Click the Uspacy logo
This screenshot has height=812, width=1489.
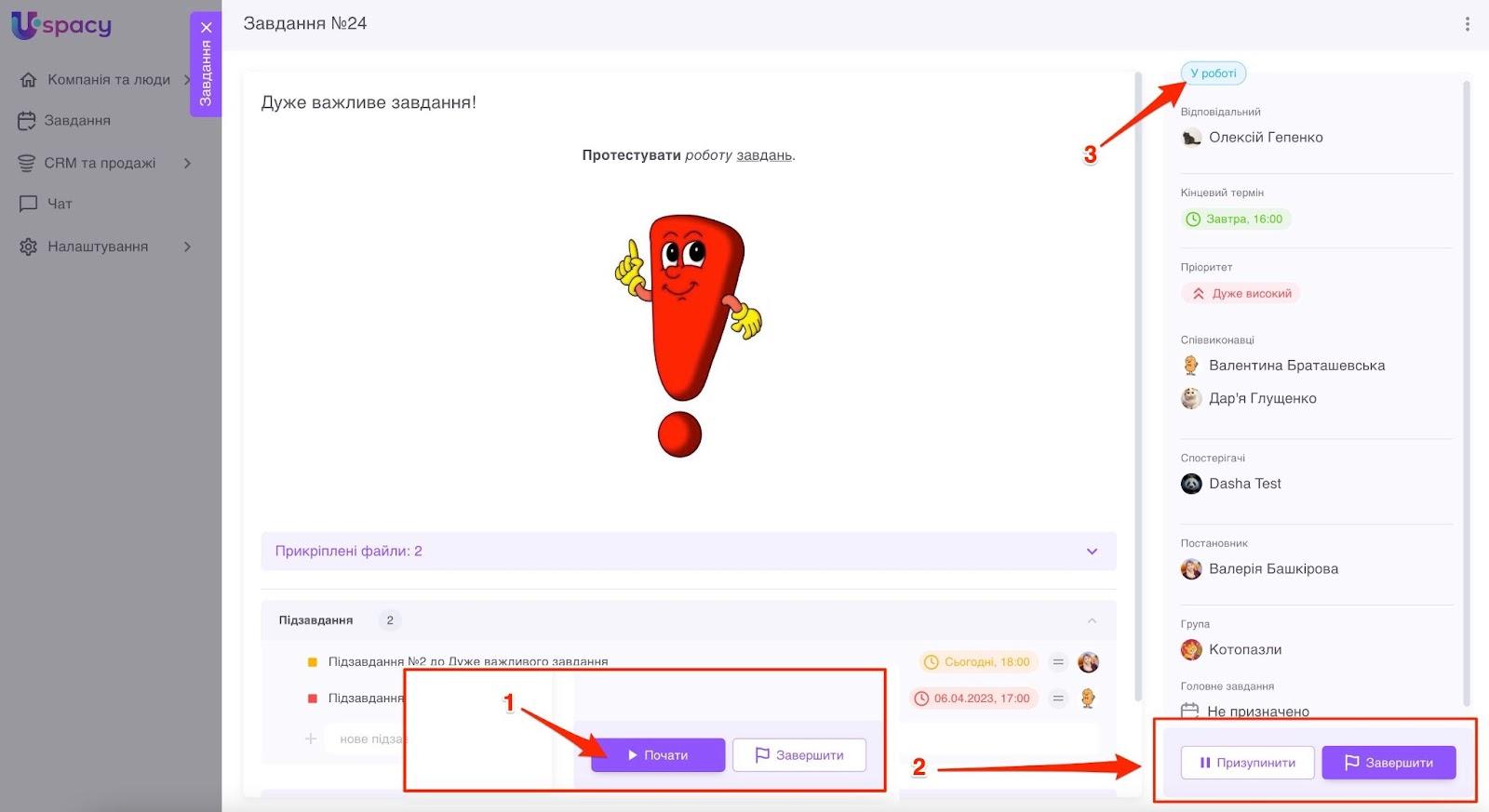coord(61,25)
